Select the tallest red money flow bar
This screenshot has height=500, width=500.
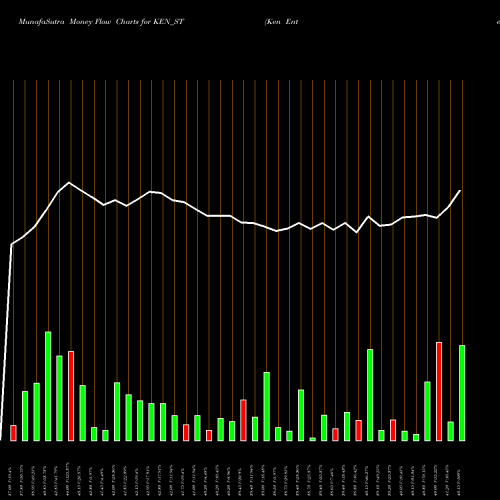tap(439, 392)
